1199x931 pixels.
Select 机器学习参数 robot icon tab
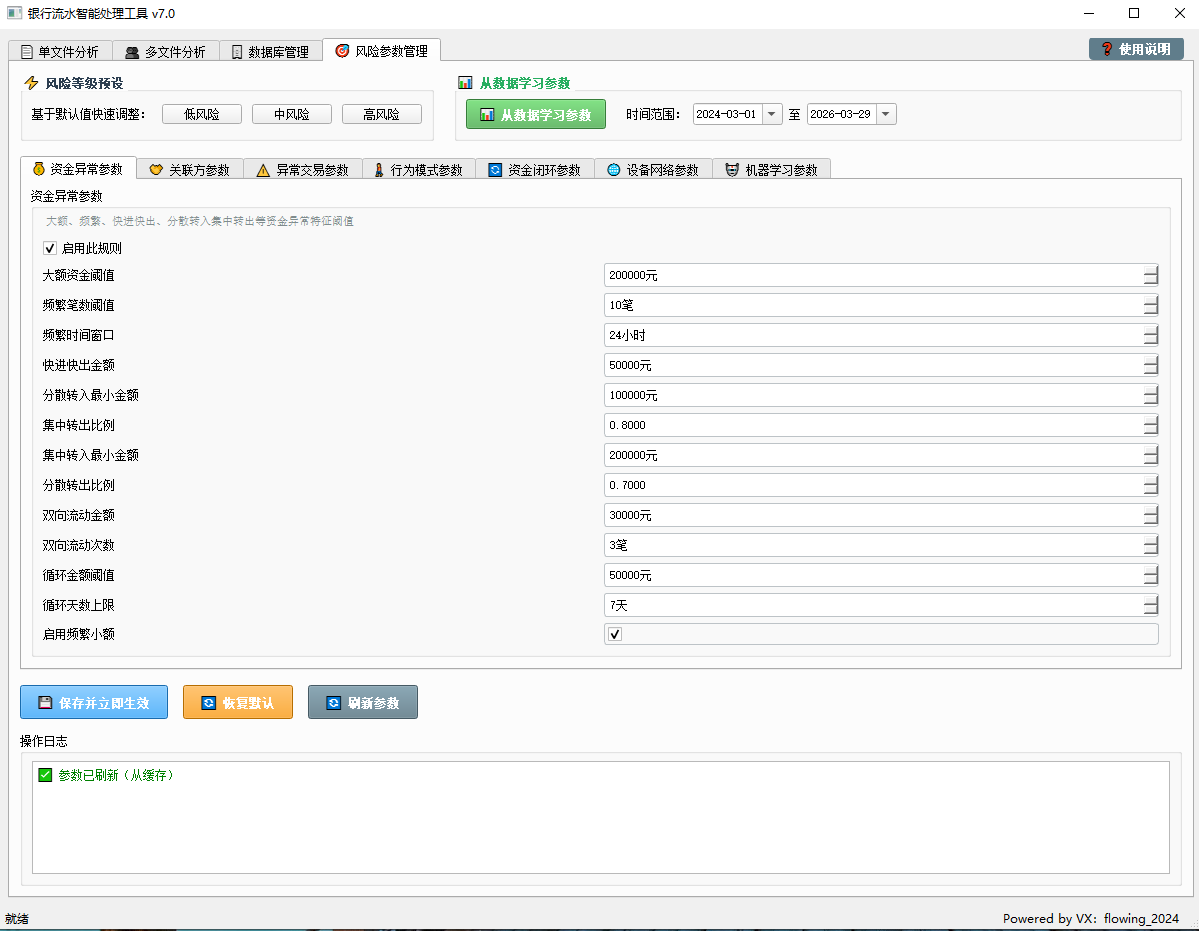click(x=772, y=170)
